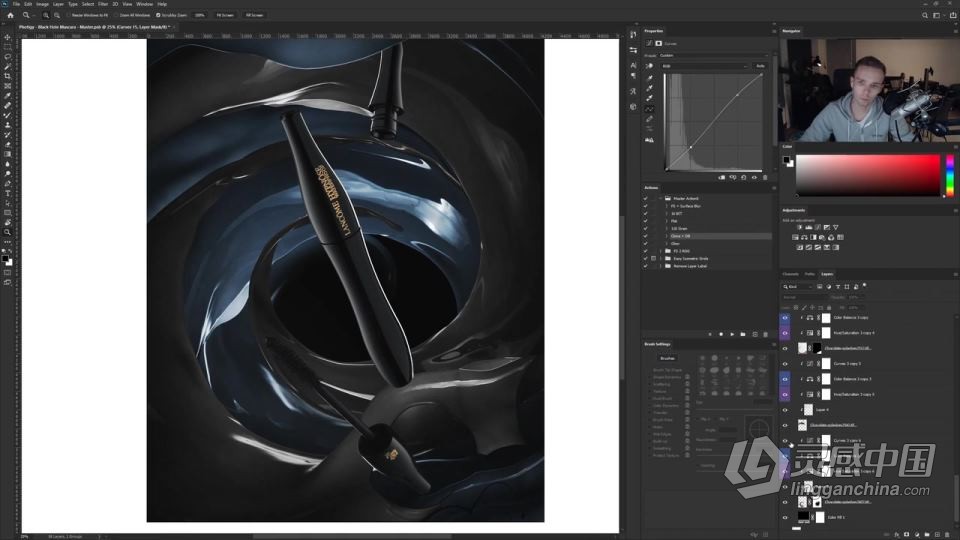Click the Auto button in Curves
The width and height of the screenshot is (960, 540).
(760, 66)
